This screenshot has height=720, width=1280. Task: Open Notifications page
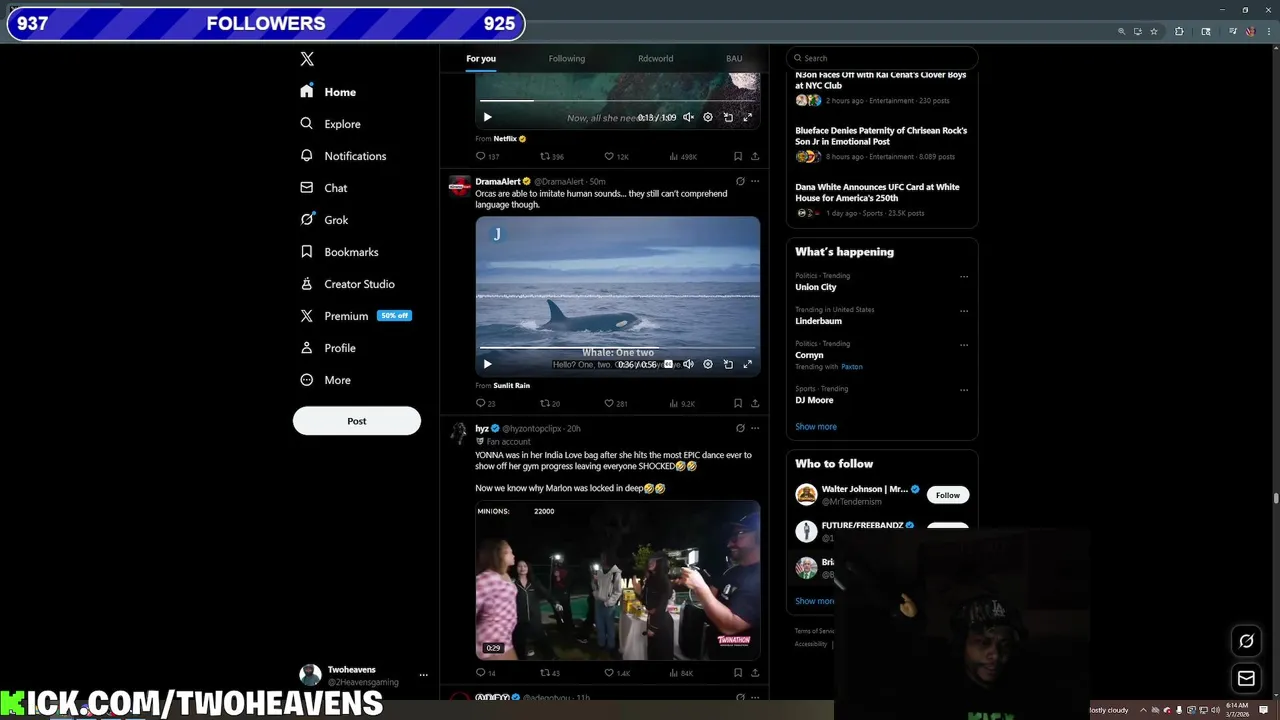point(344,156)
